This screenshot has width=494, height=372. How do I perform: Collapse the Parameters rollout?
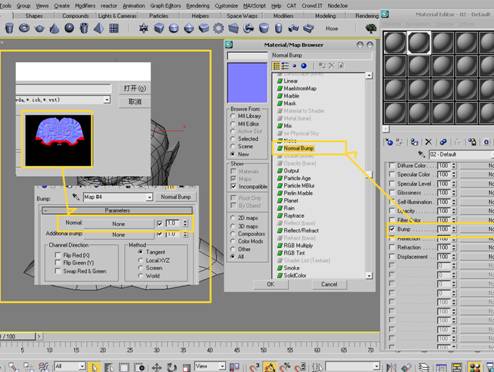click(x=117, y=211)
